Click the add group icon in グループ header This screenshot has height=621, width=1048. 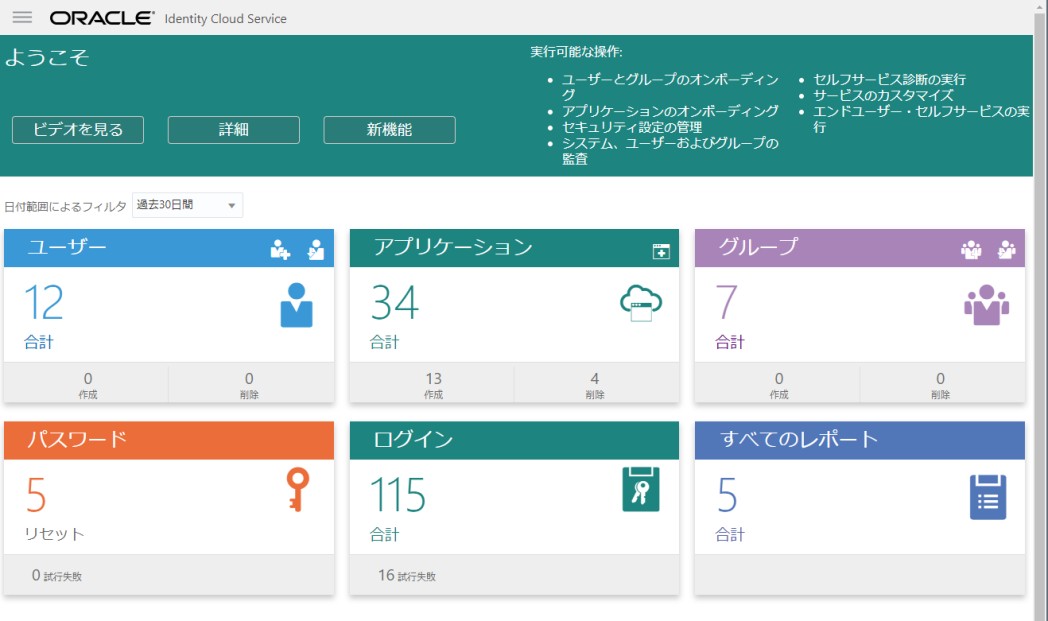971,250
